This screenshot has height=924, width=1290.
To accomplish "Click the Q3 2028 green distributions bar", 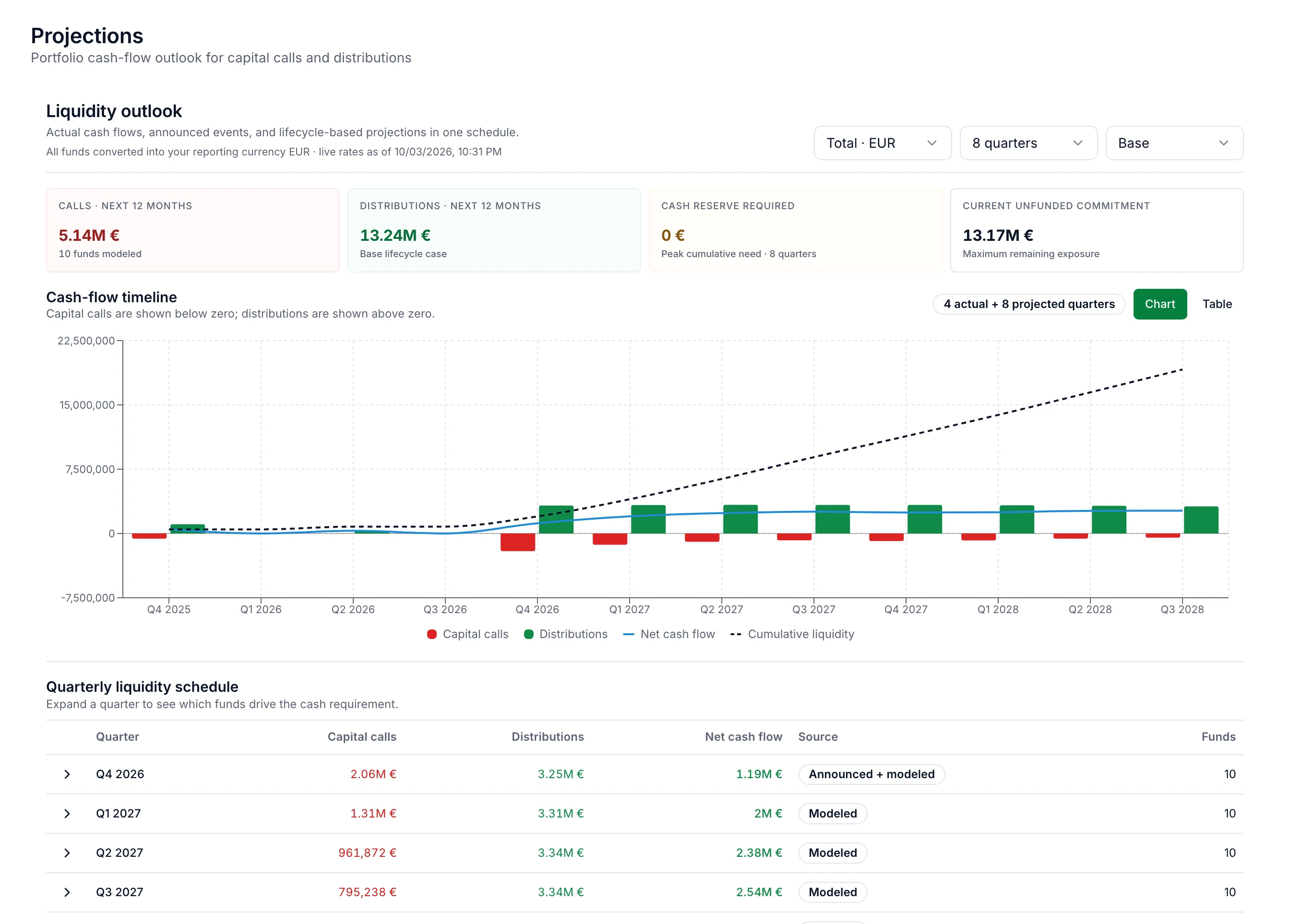I will [1201, 520].
